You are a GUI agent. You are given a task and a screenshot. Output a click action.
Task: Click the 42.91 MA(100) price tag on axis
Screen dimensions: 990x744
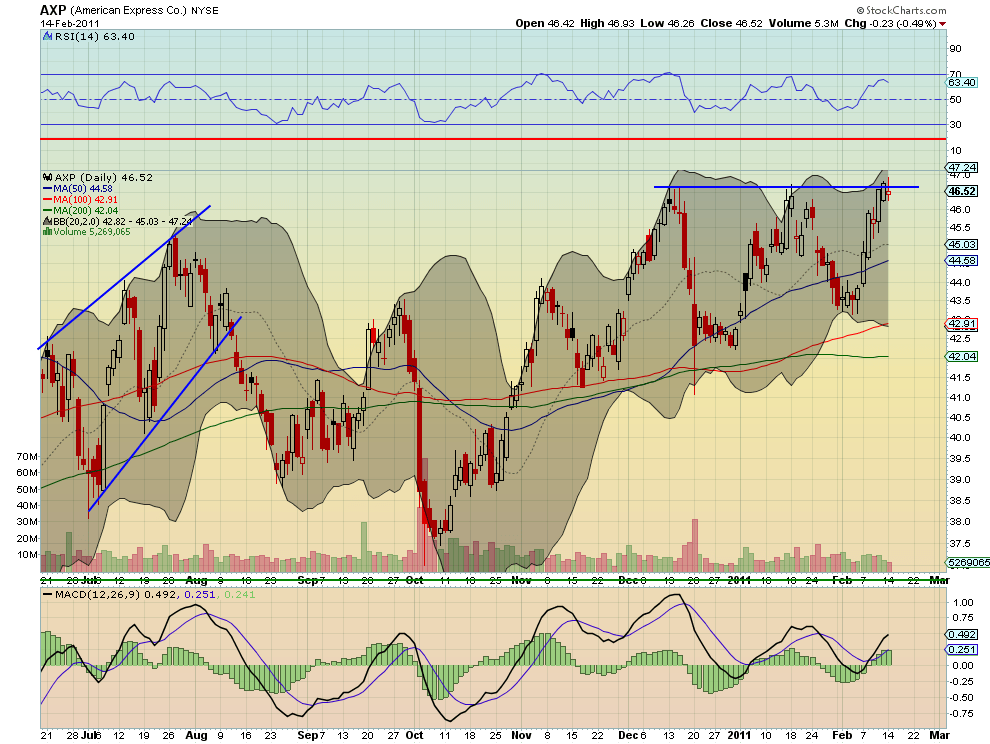962,324
